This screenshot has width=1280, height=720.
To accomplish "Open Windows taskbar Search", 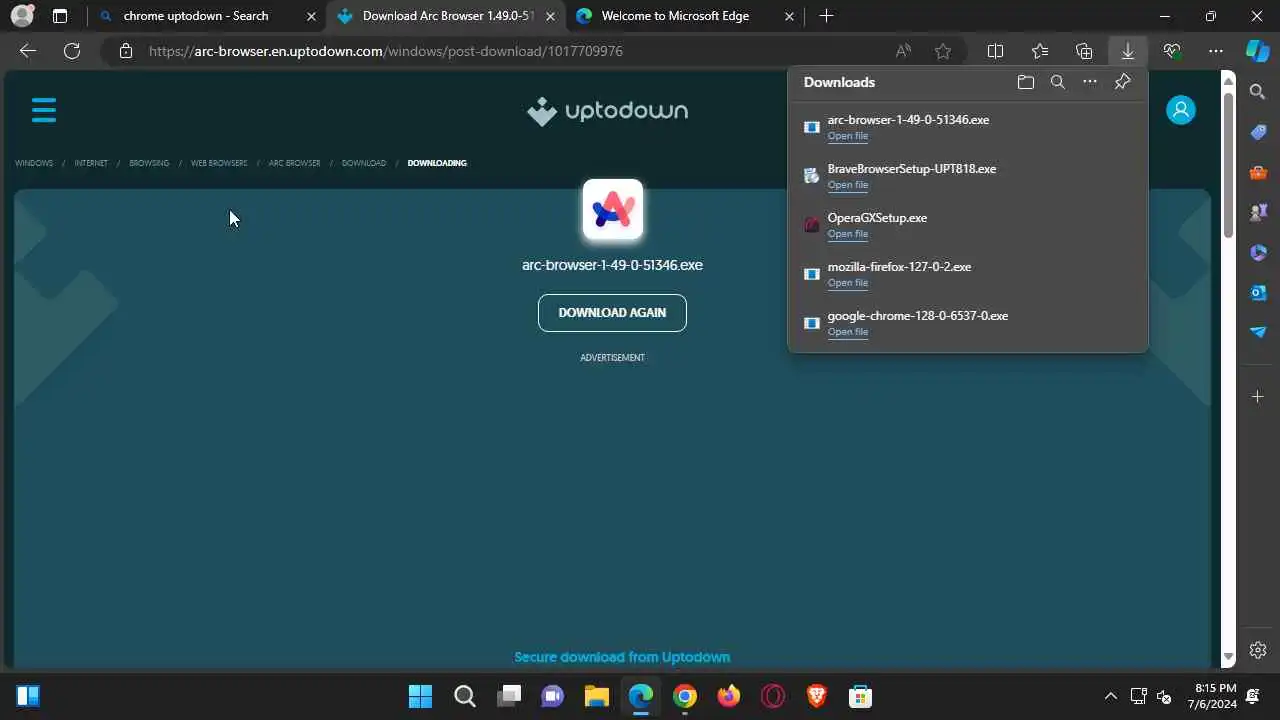I will [x=465, y=696].
